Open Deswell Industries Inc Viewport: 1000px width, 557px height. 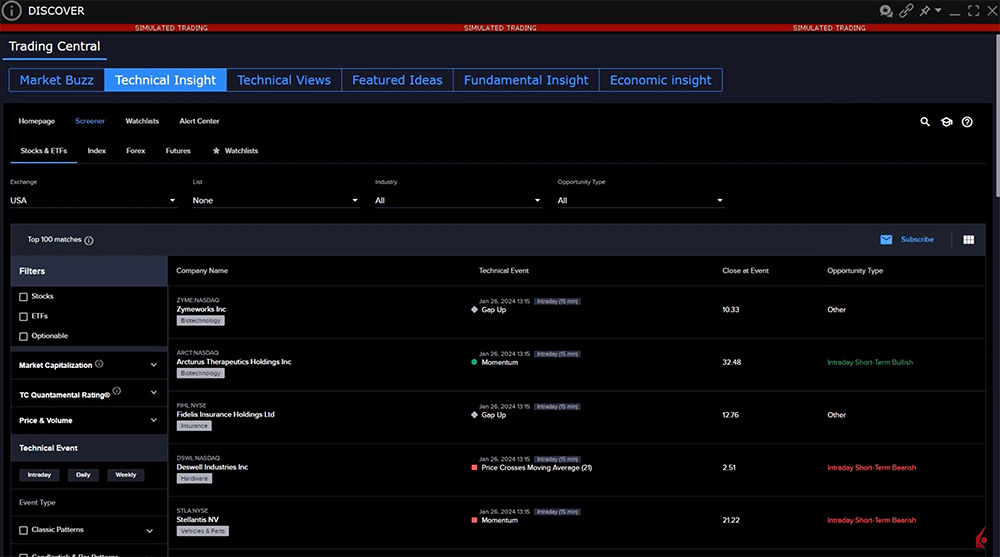(x=212, y=467)
